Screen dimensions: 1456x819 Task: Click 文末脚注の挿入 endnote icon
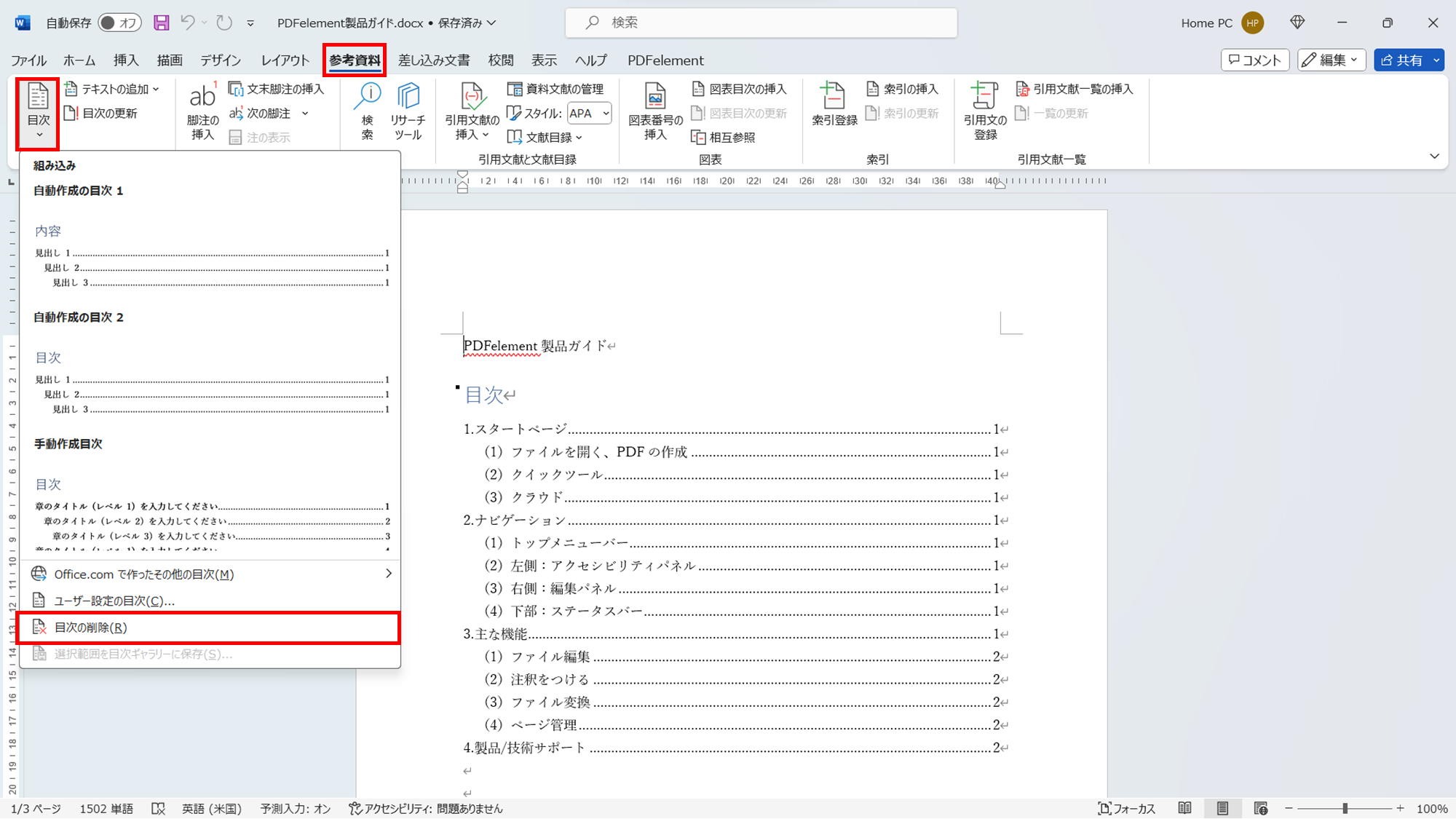(236, 89)
